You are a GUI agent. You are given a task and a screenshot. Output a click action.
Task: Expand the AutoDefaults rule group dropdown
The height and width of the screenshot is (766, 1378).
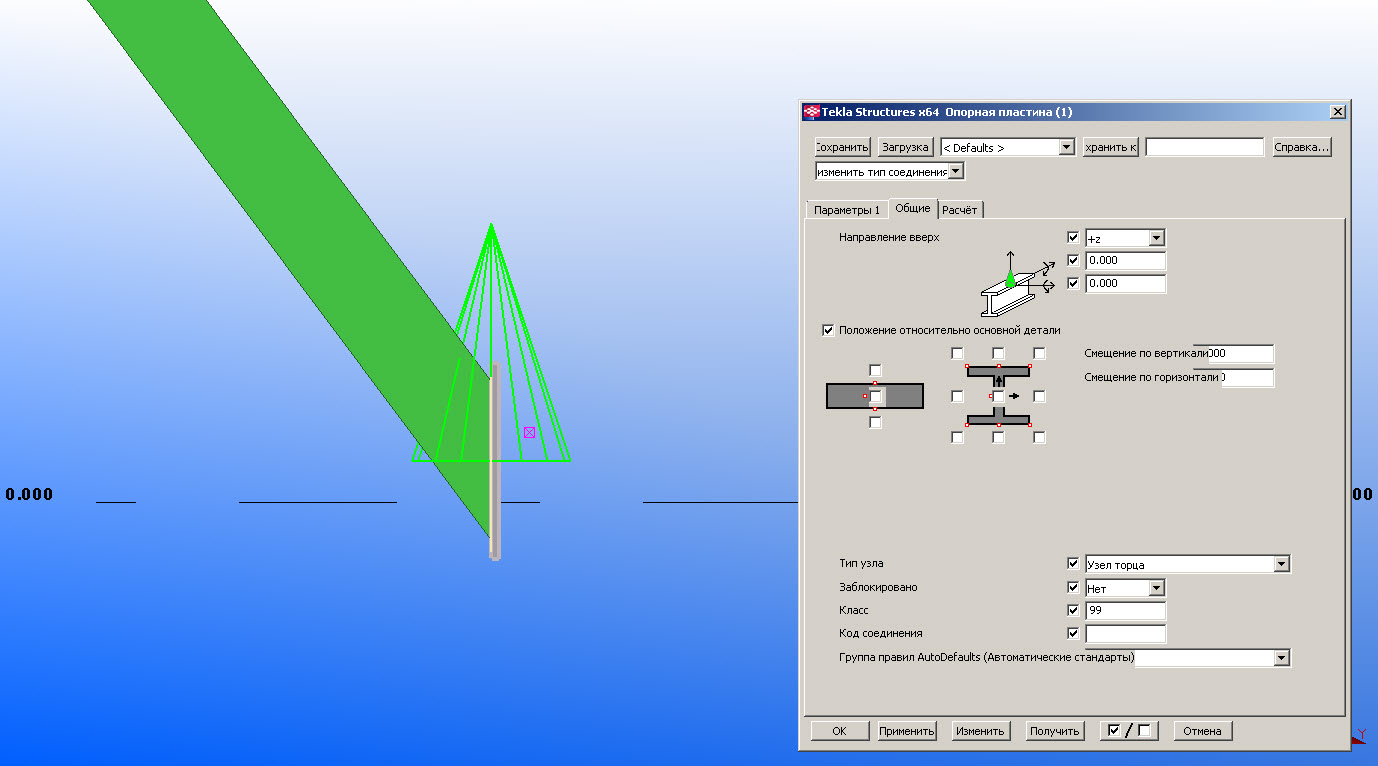(x=1281, y=658)
